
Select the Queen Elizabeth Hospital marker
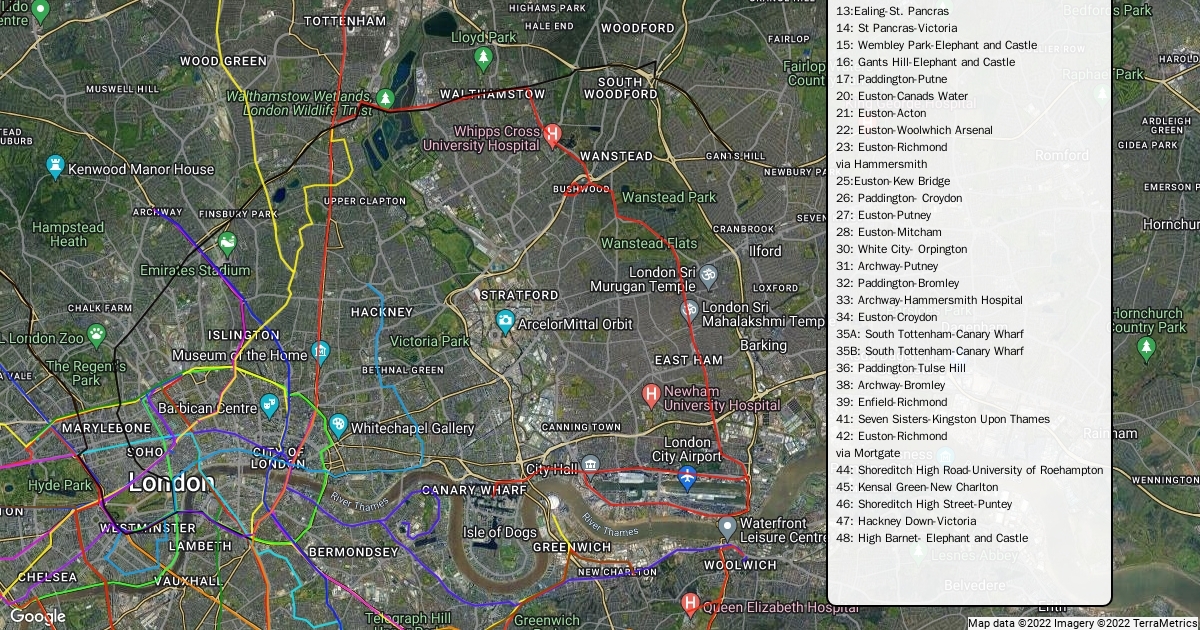(689, 604)
